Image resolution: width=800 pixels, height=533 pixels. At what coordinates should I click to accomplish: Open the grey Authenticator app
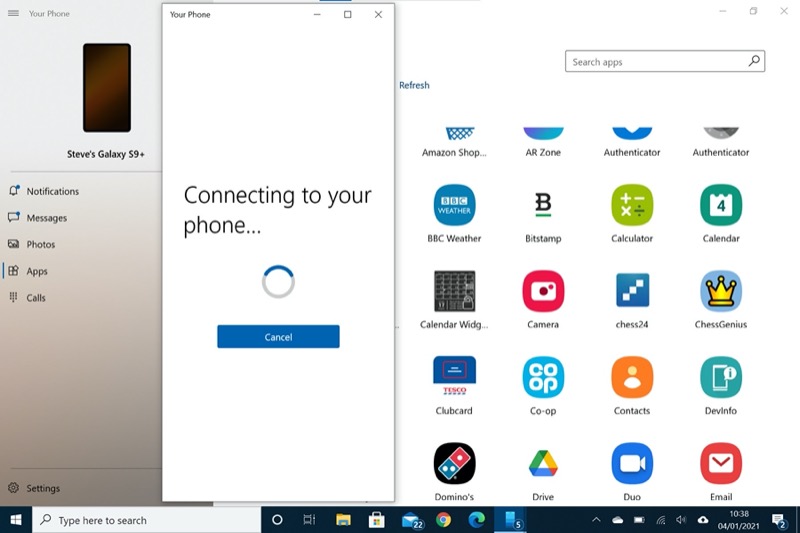720,134
